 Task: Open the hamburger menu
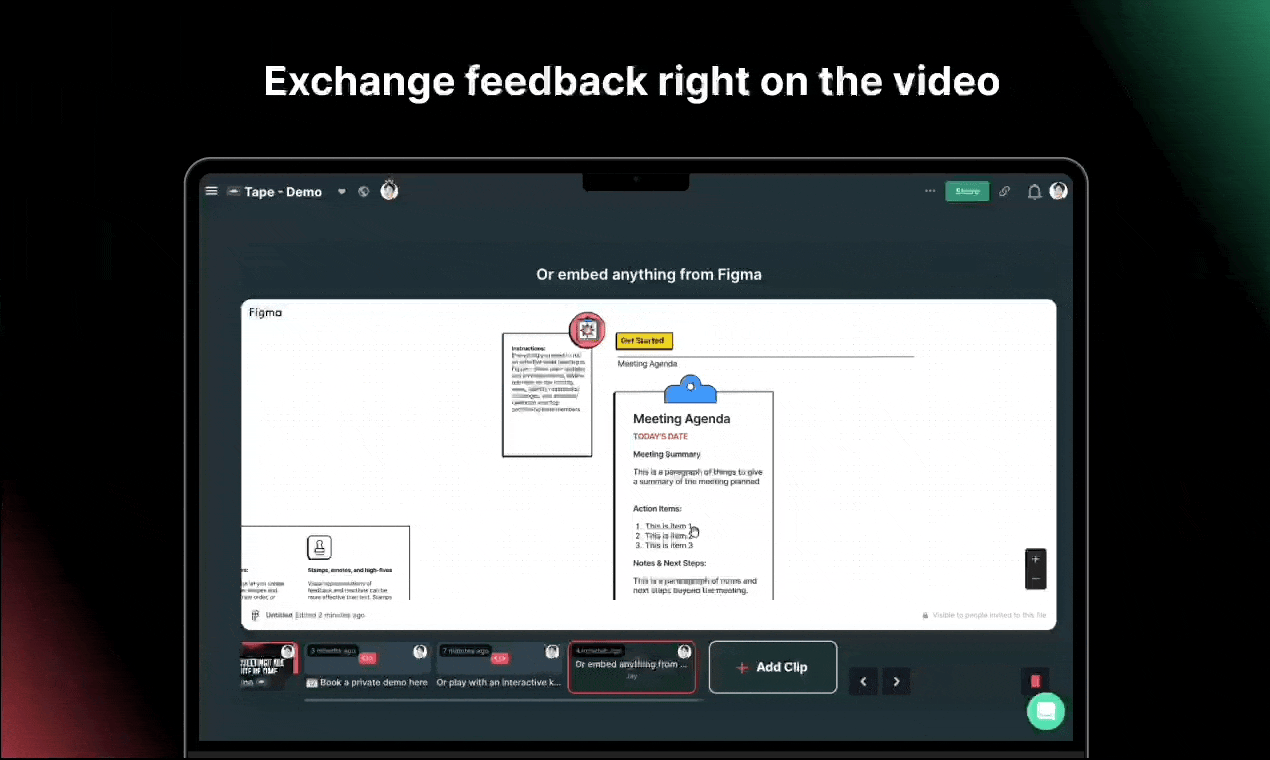pos(211,191)
